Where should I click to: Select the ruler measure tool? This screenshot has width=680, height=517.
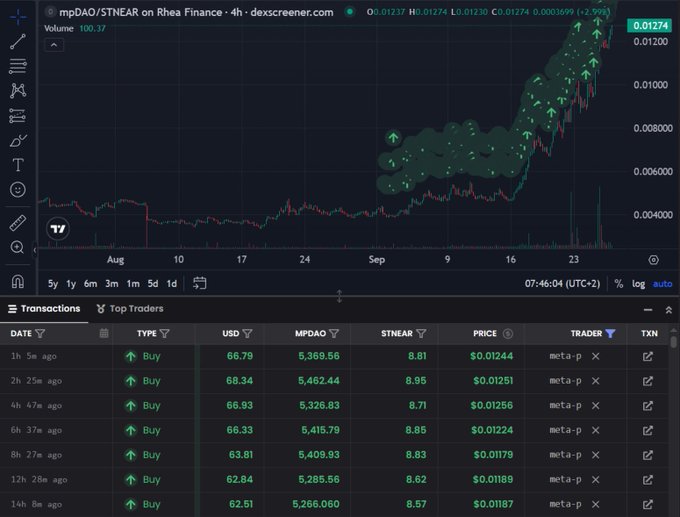tap(18, 223)
